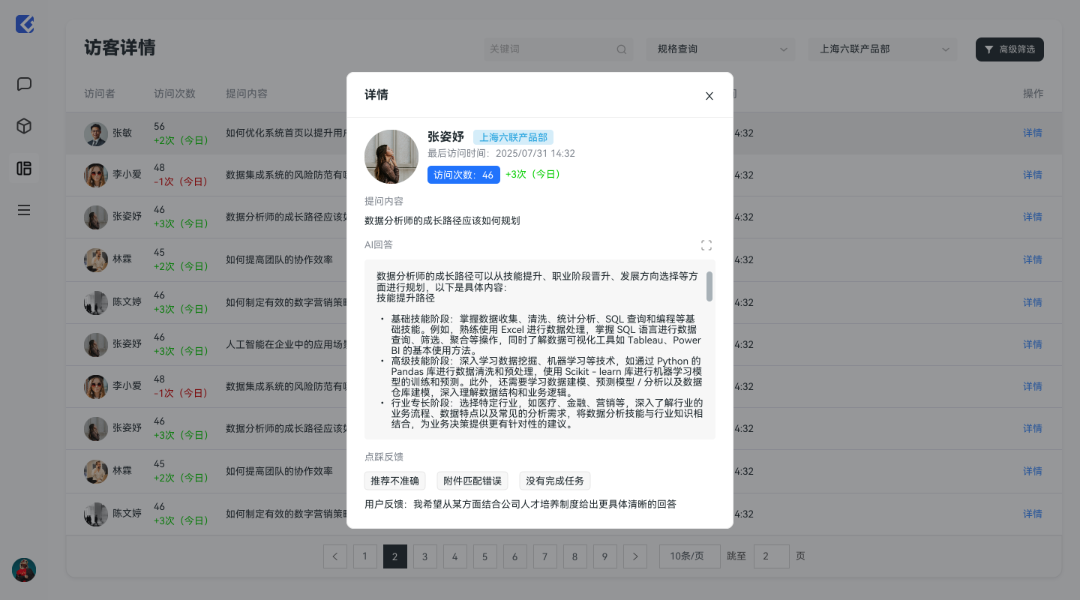This screenshot has width=1080, height=600.
Task: Go to page 6
Action: pos(515,557)
